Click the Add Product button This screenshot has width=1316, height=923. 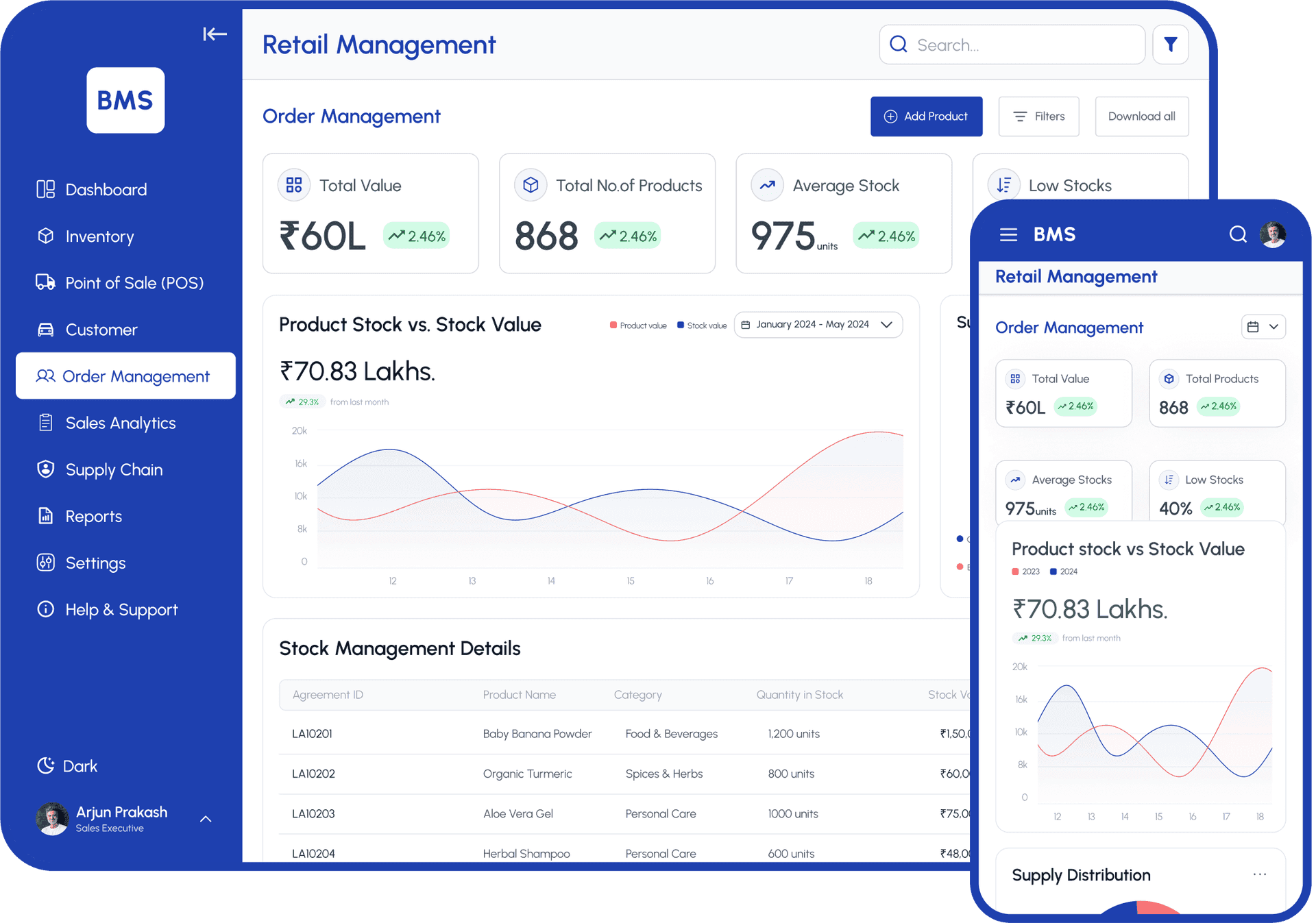pos(926,116)
